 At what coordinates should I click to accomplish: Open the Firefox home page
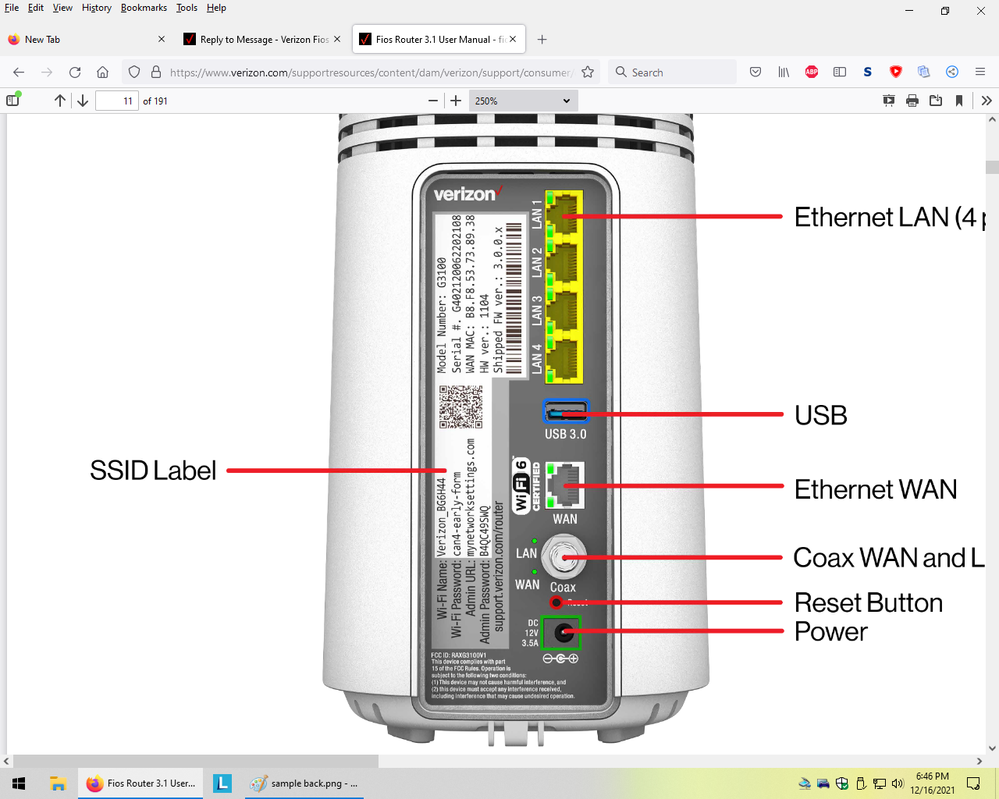pos(103,72)
